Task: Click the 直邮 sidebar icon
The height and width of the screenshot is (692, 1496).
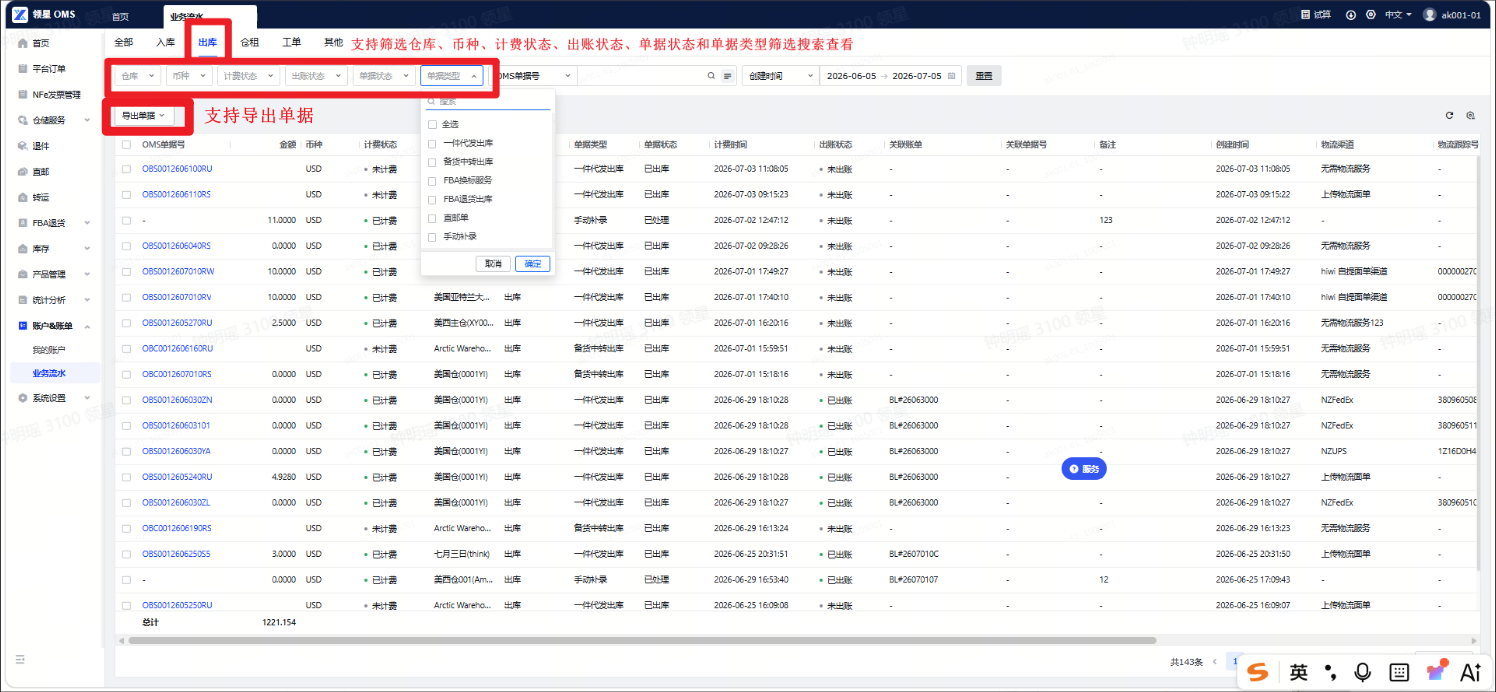Action: [22, 172]
